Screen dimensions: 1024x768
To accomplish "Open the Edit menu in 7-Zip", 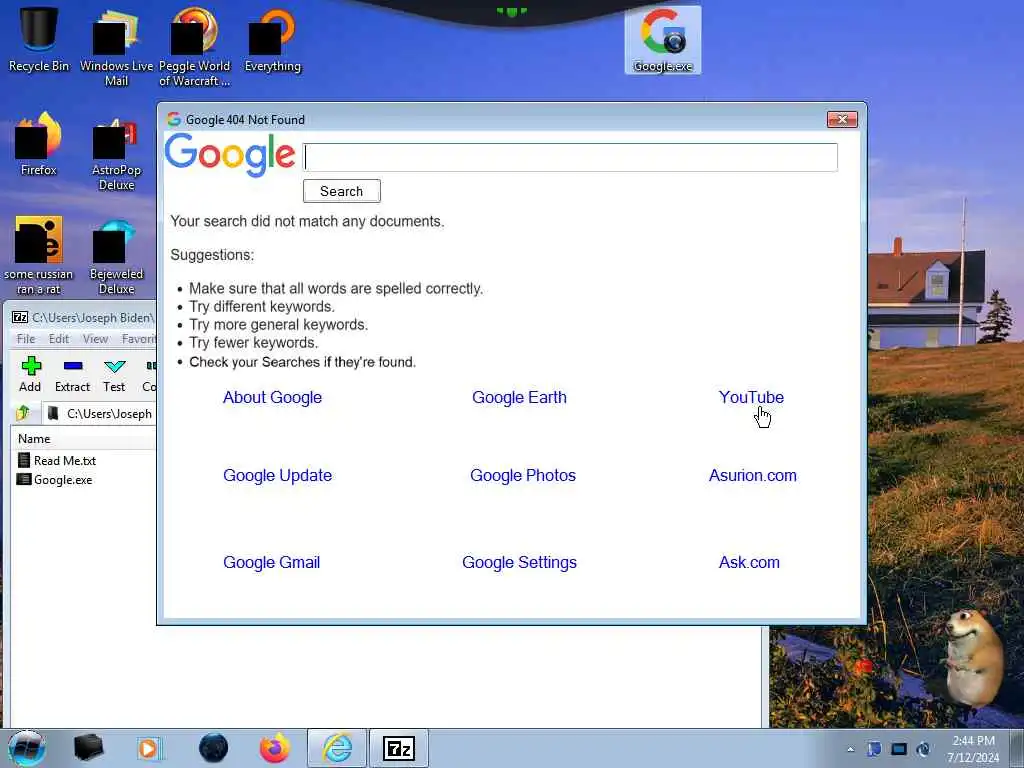I will pyautogui.click(x=59, y=338).
